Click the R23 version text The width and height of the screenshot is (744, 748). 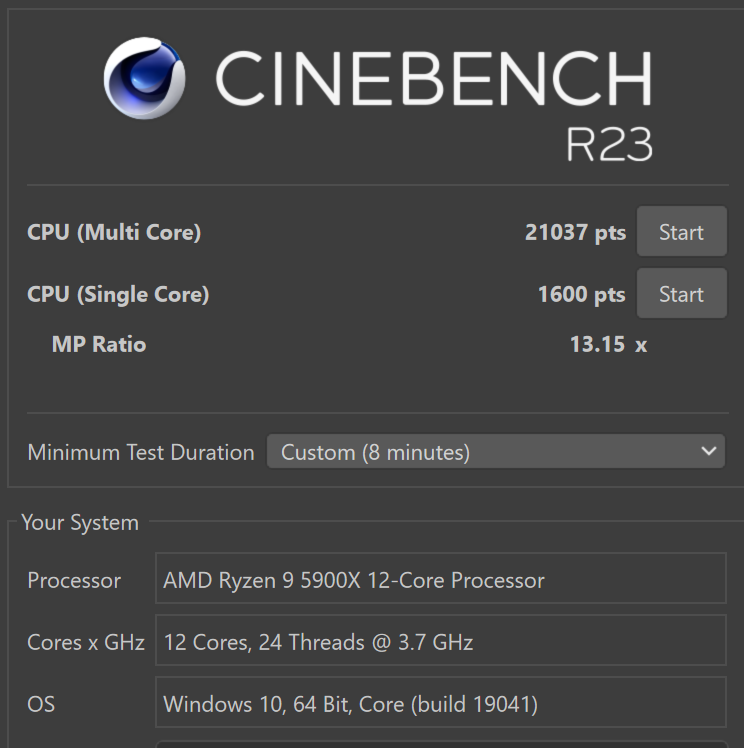609,144
